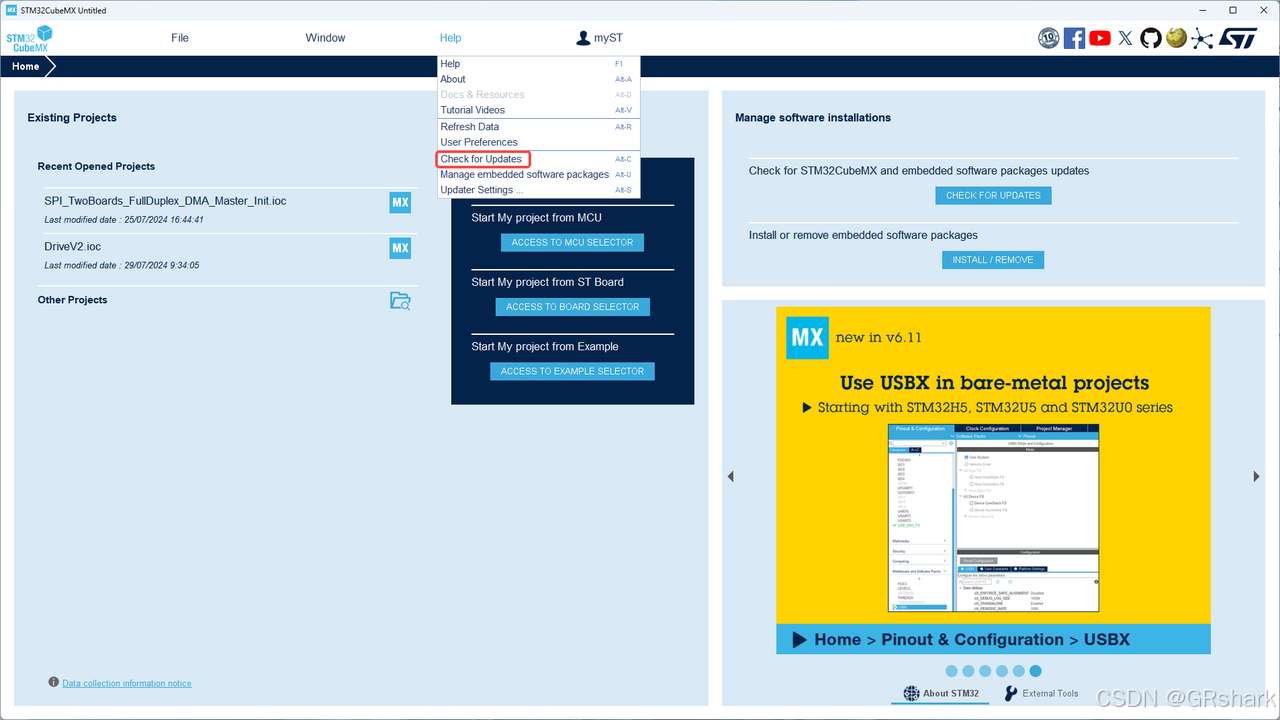Click the Home breadcrumb
1280x720 pixels.
[x=26, y=67]
